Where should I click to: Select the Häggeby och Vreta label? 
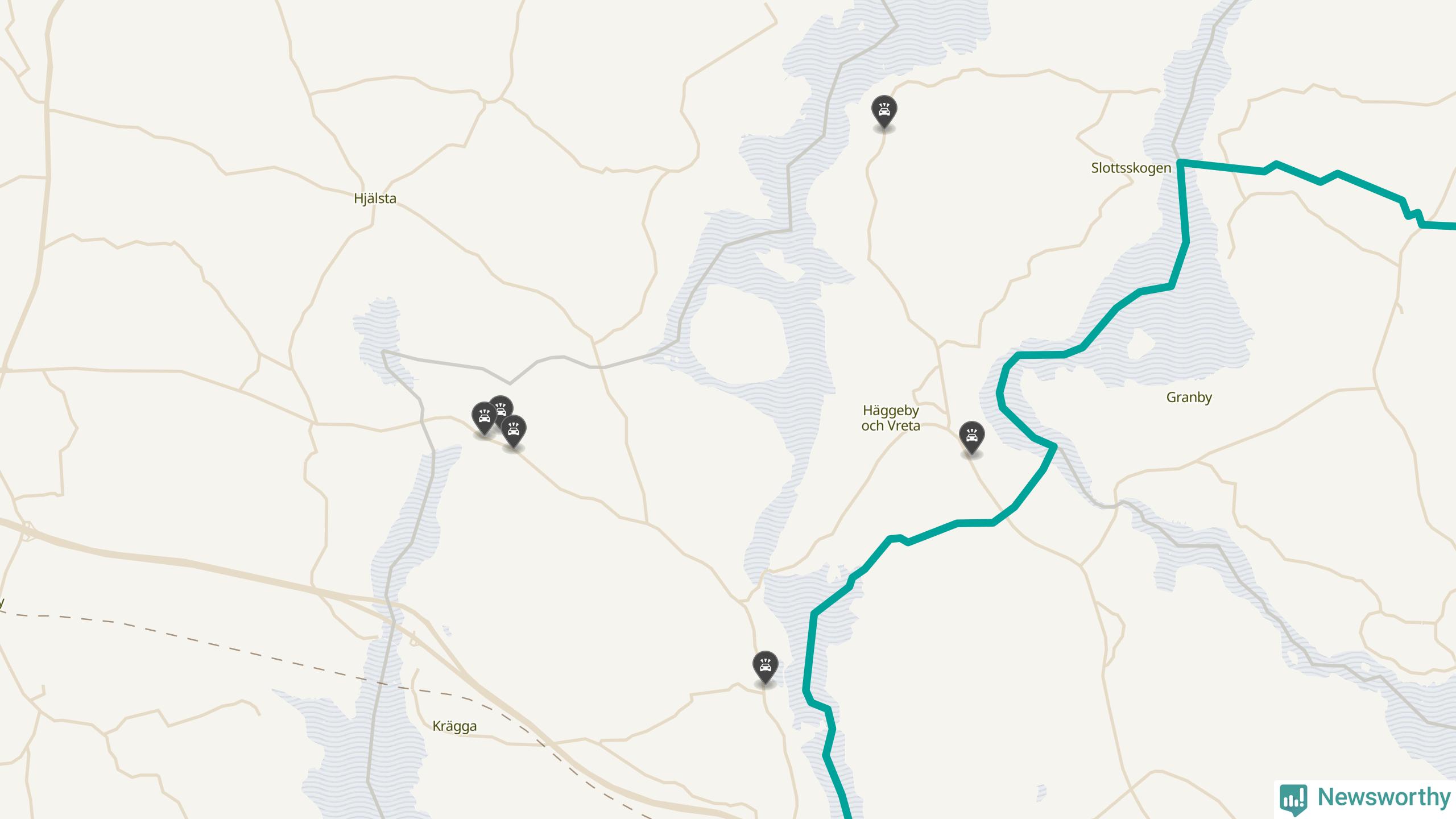(891, 418)
